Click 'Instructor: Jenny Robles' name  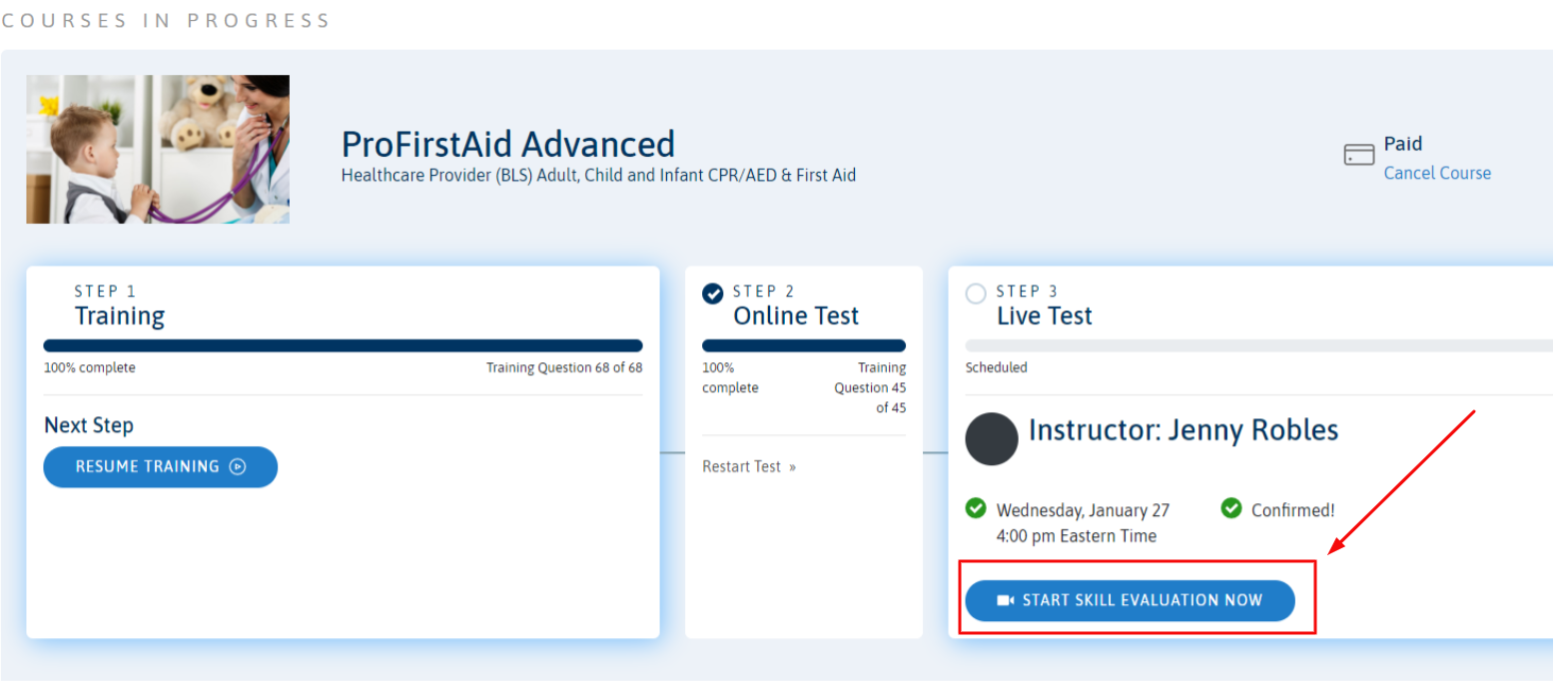pos(1183,429)
